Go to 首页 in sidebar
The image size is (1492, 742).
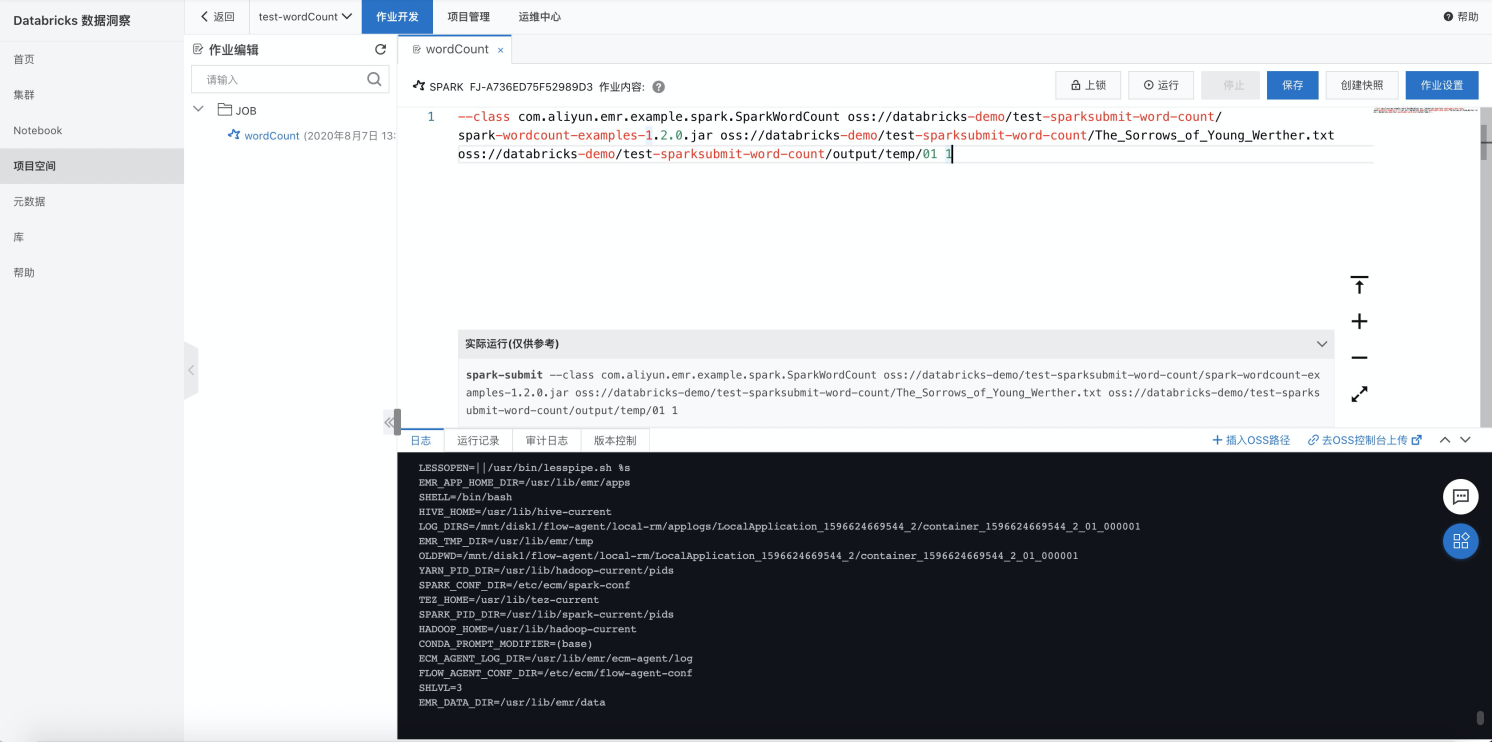[x=92, y=59]
